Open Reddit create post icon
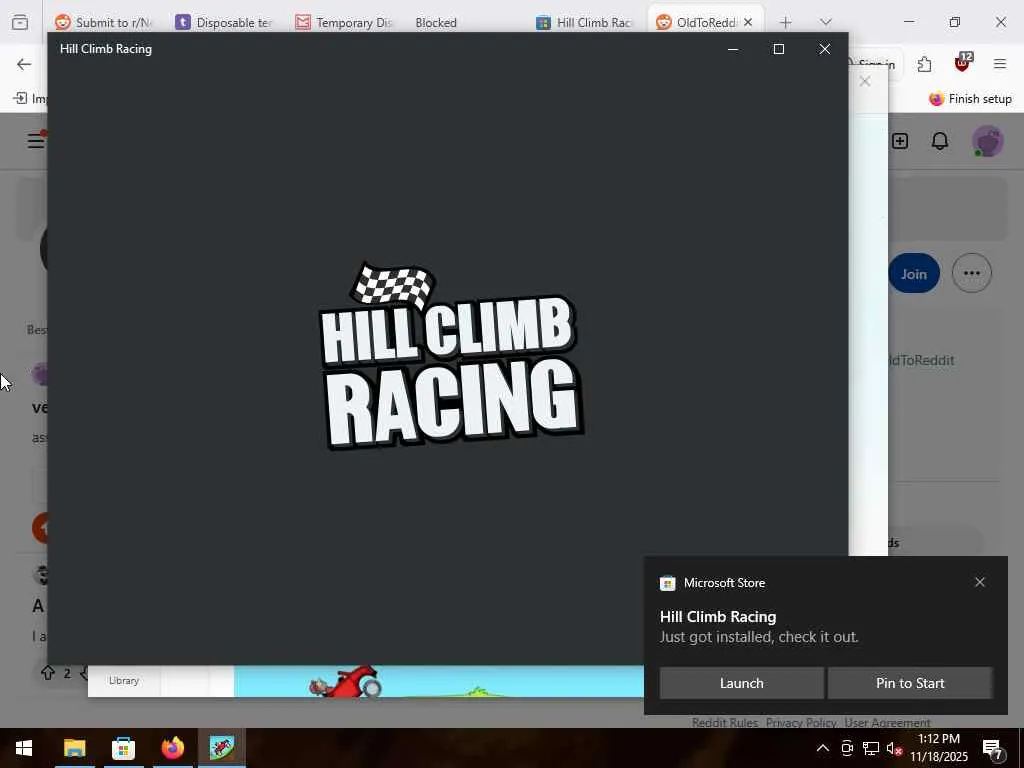The width and height of the screenshot is (1024, 768). coord(900,141)
